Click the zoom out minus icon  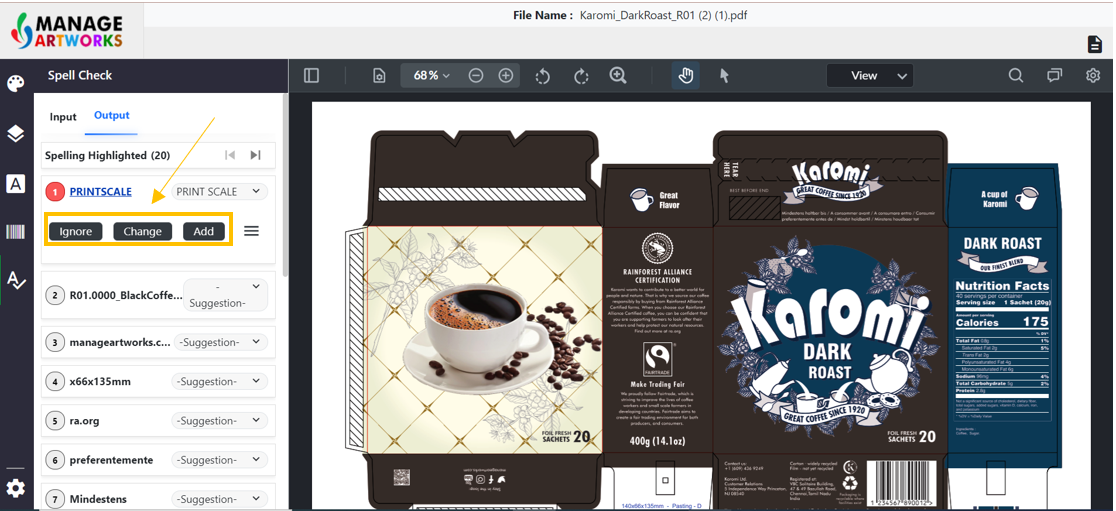click(476, 75)
